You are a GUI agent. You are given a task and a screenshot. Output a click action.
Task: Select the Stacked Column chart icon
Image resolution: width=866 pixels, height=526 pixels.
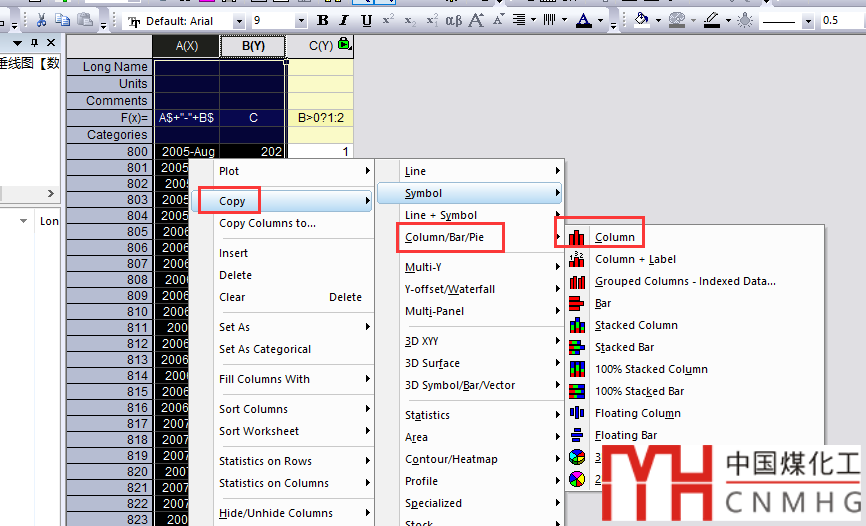coord(577,325)
